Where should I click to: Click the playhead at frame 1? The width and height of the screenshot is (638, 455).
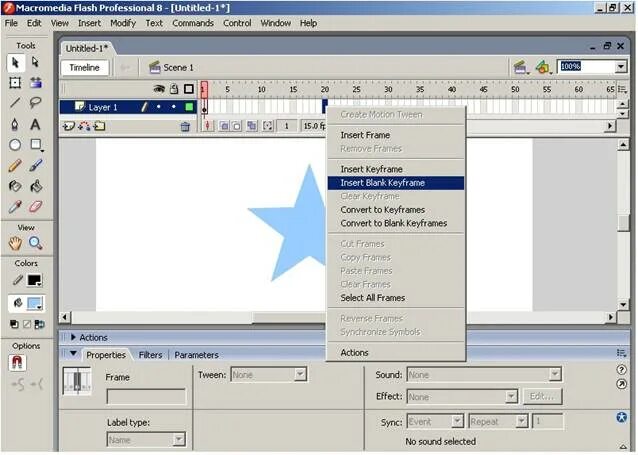pyautogui.click(x=204, y=89)
